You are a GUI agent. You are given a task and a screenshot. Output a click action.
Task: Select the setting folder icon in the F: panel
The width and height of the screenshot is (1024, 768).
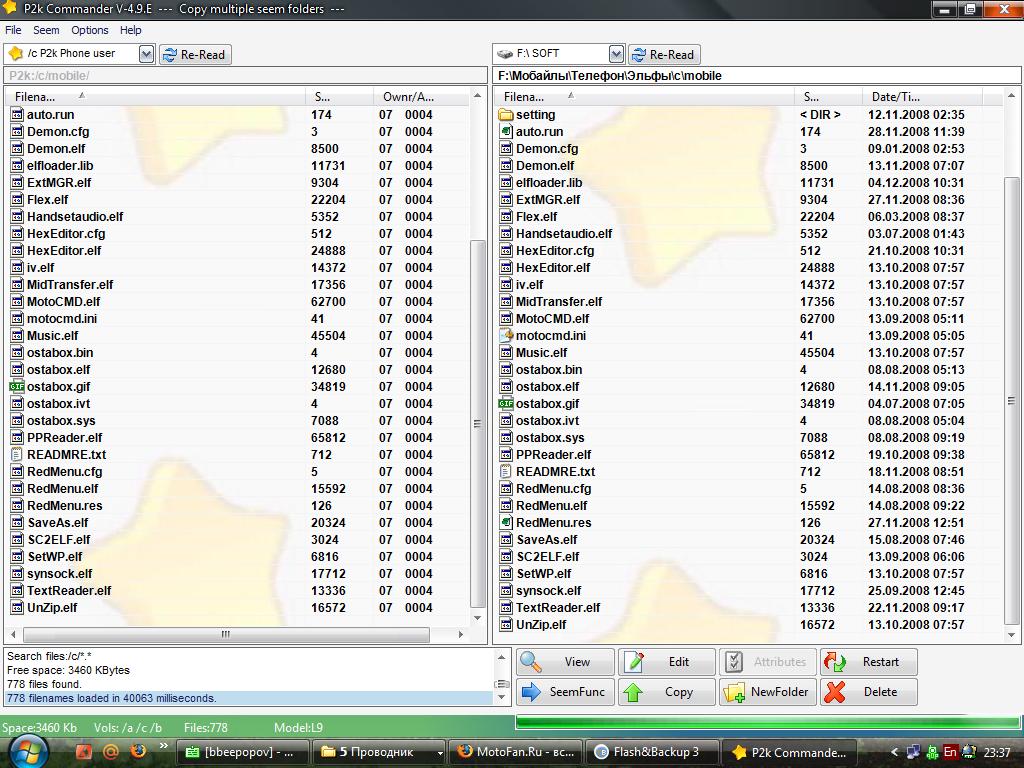pos(505,115)
